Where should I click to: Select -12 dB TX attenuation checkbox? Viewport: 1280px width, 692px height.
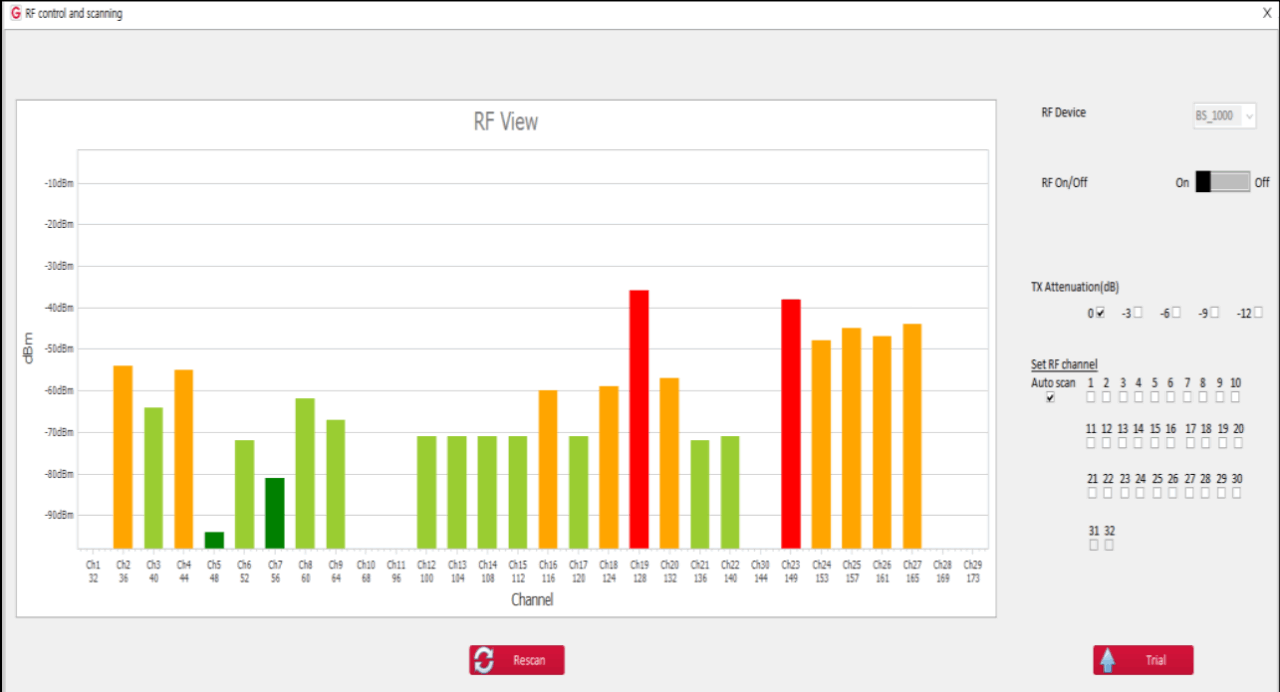pyautogui.click(x=1258, y=313)
